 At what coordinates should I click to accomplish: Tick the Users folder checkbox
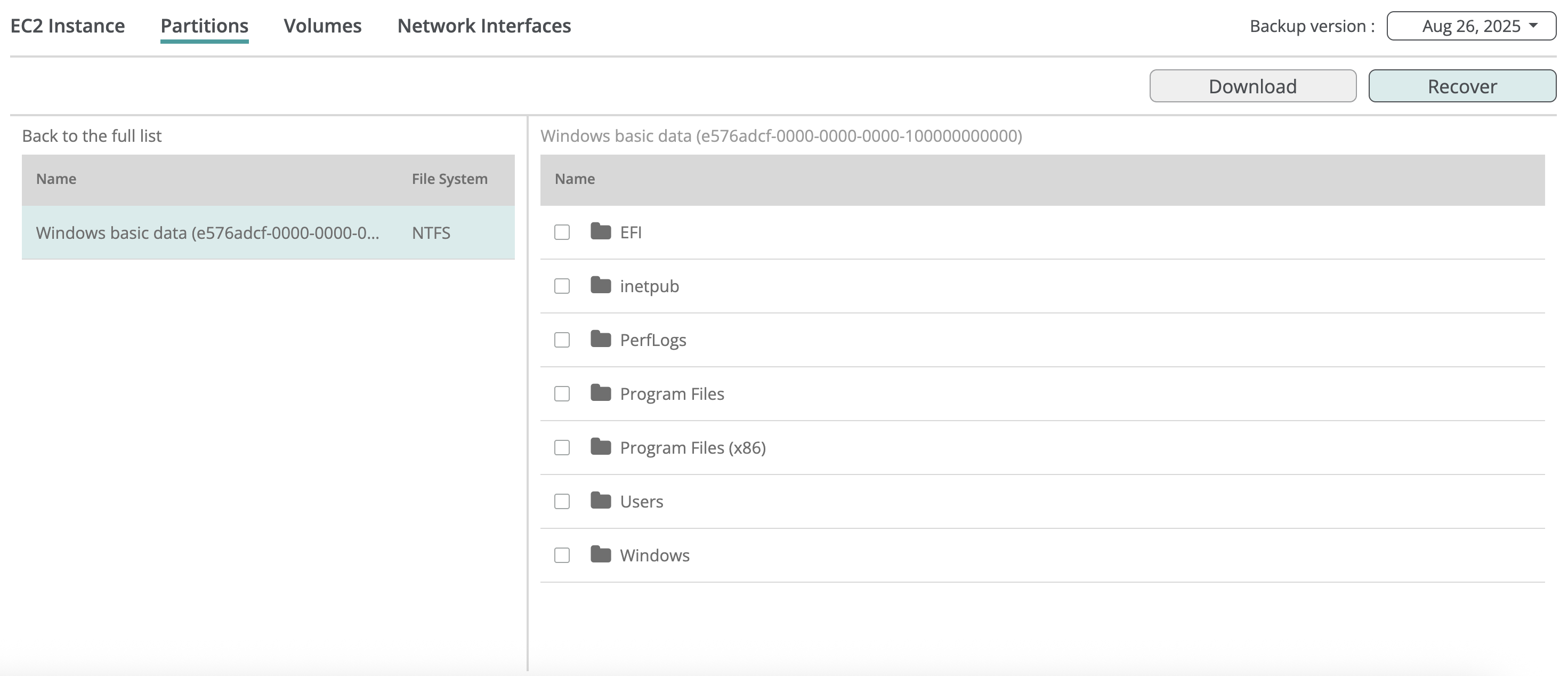tap(562, 501)
